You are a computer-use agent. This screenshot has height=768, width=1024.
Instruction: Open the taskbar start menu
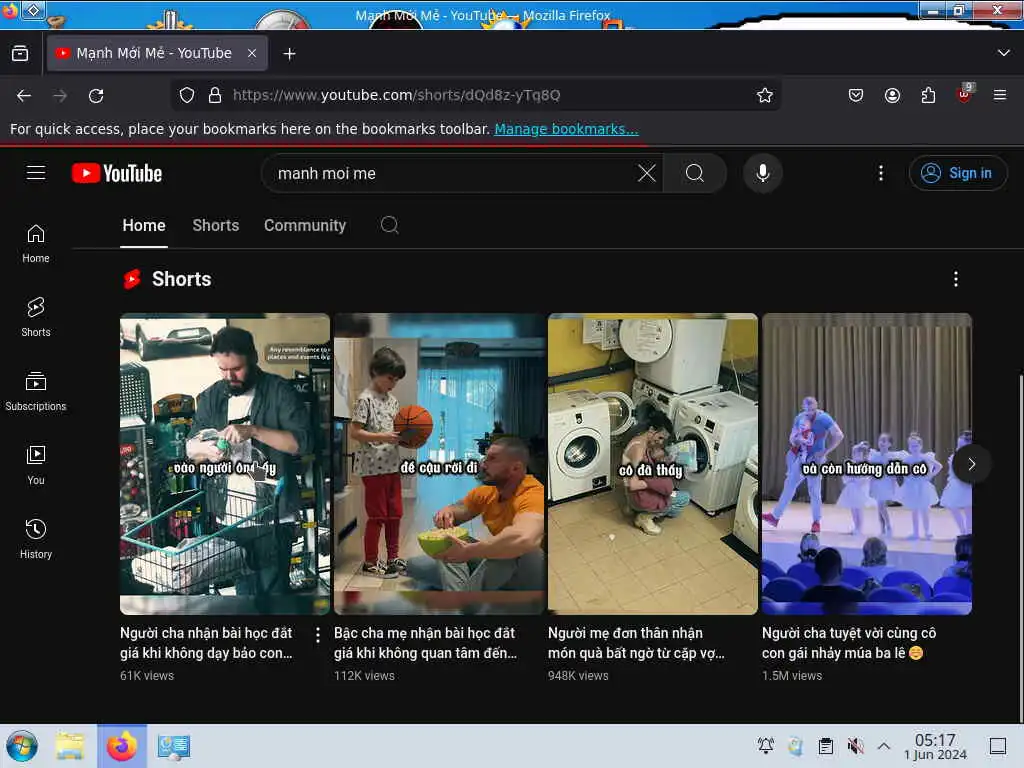point(22,746)
